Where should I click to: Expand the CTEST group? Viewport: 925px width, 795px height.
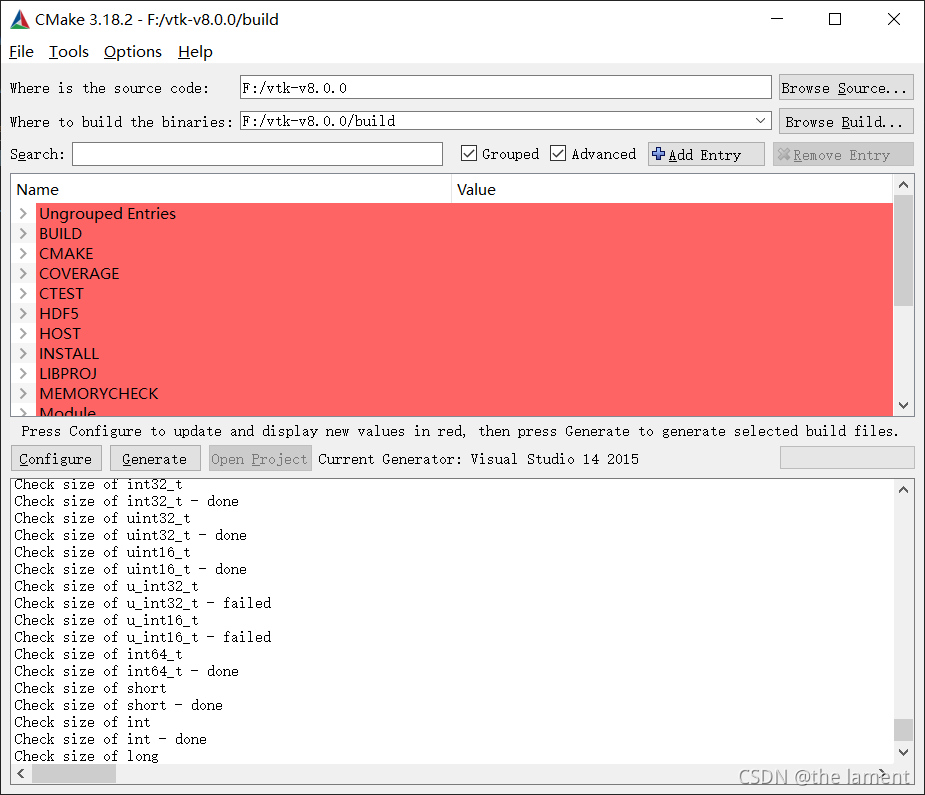(24, 294)
